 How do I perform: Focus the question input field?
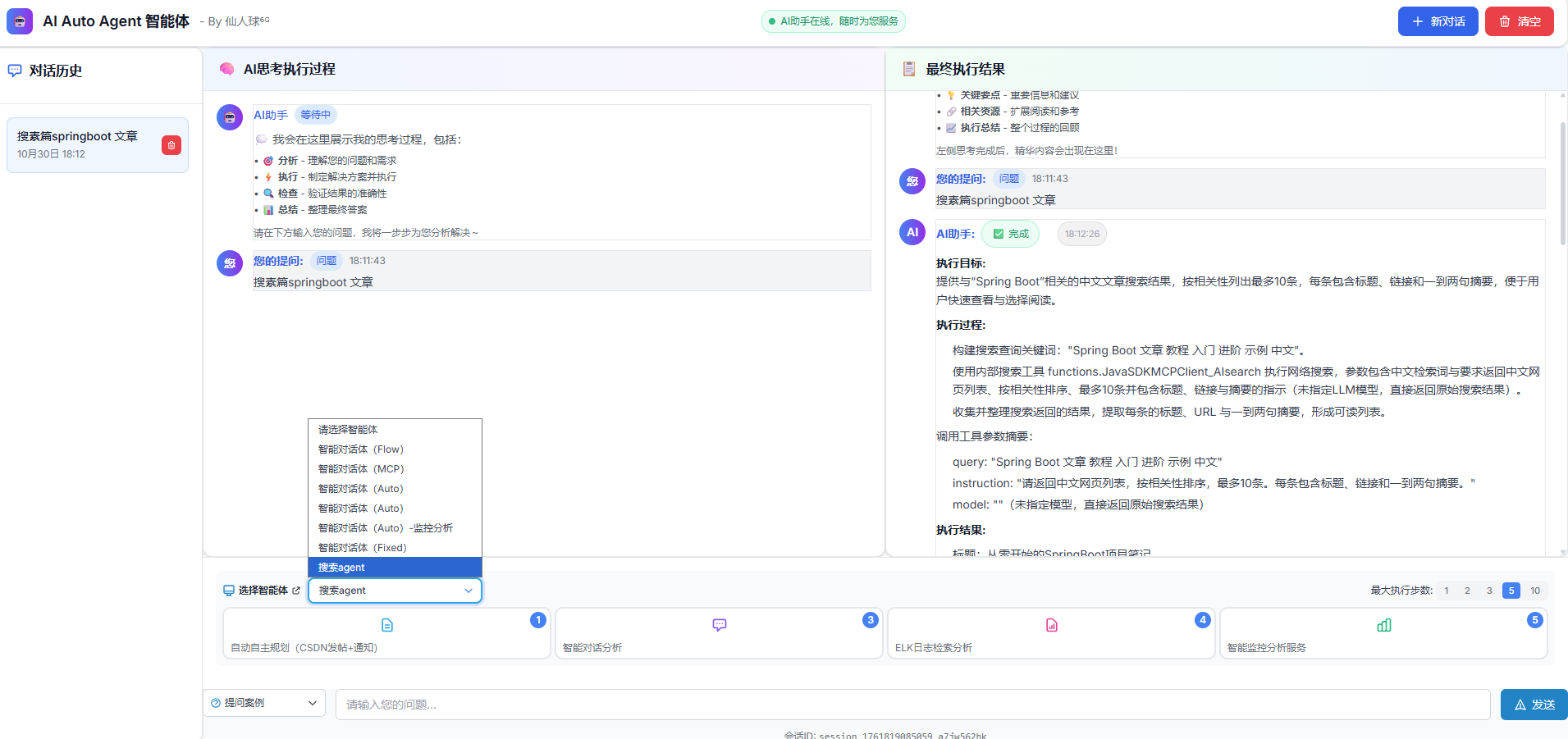(912, 705)
